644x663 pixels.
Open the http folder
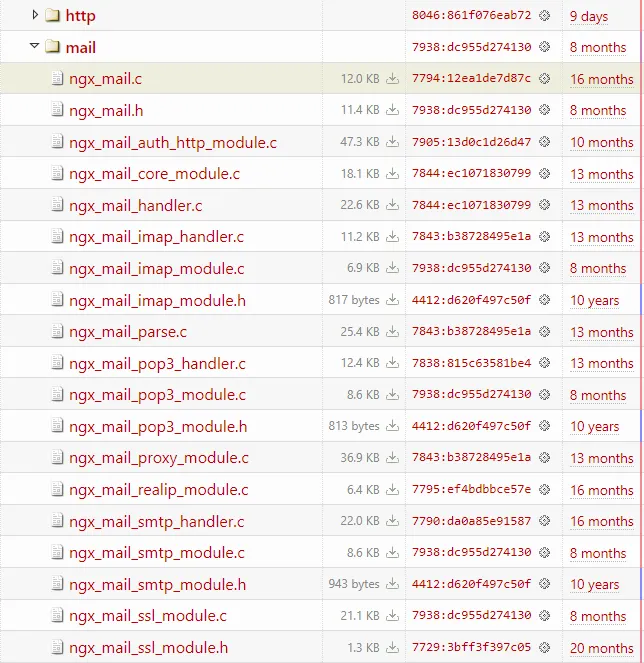point(80,16)
